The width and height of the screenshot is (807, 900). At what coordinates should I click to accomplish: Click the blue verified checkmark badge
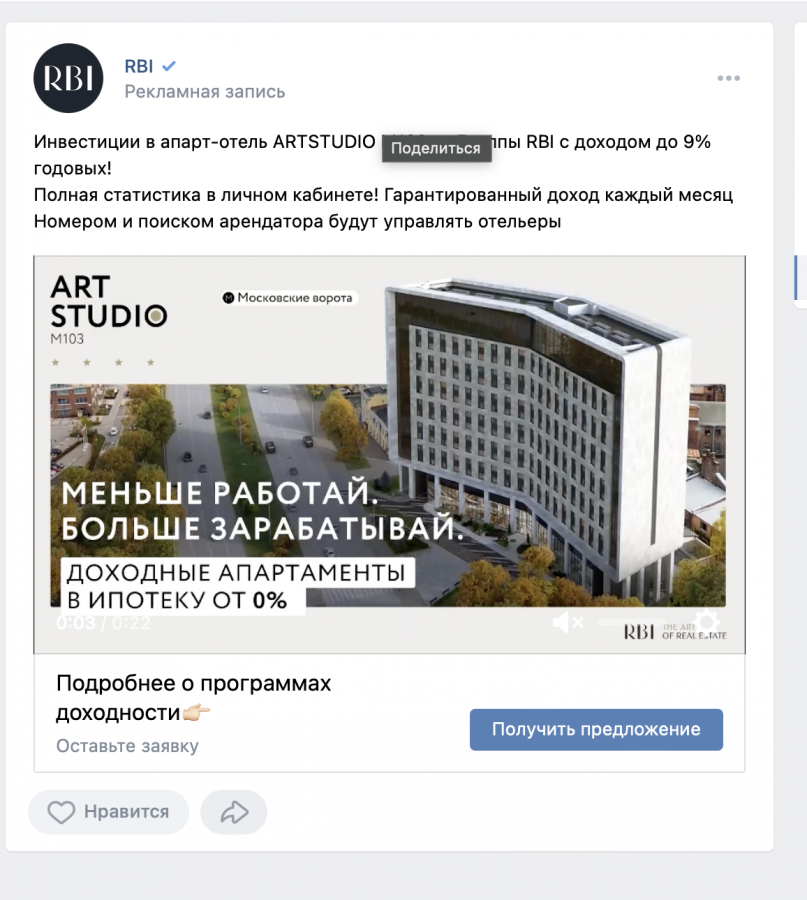[x=169, y=66]
